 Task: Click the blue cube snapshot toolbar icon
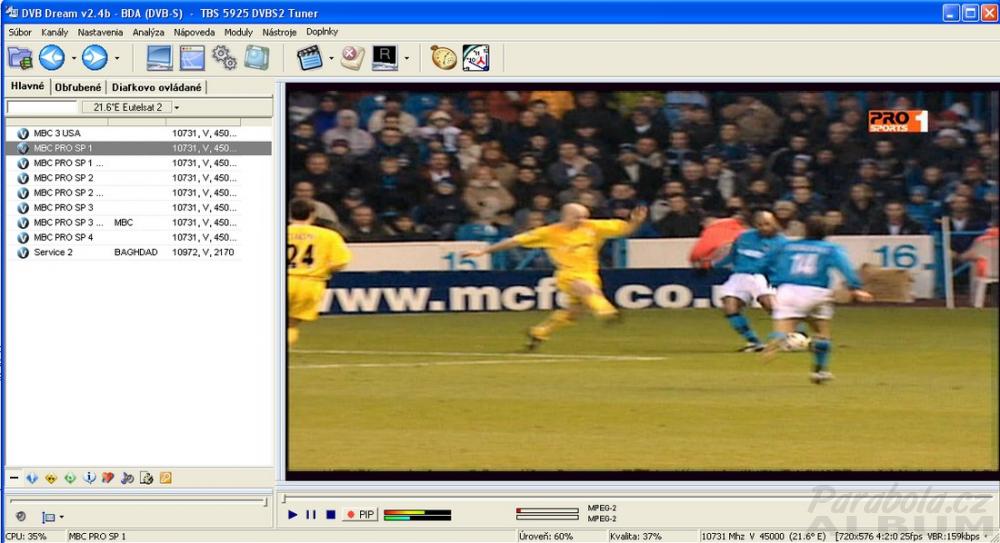[256, 58]
